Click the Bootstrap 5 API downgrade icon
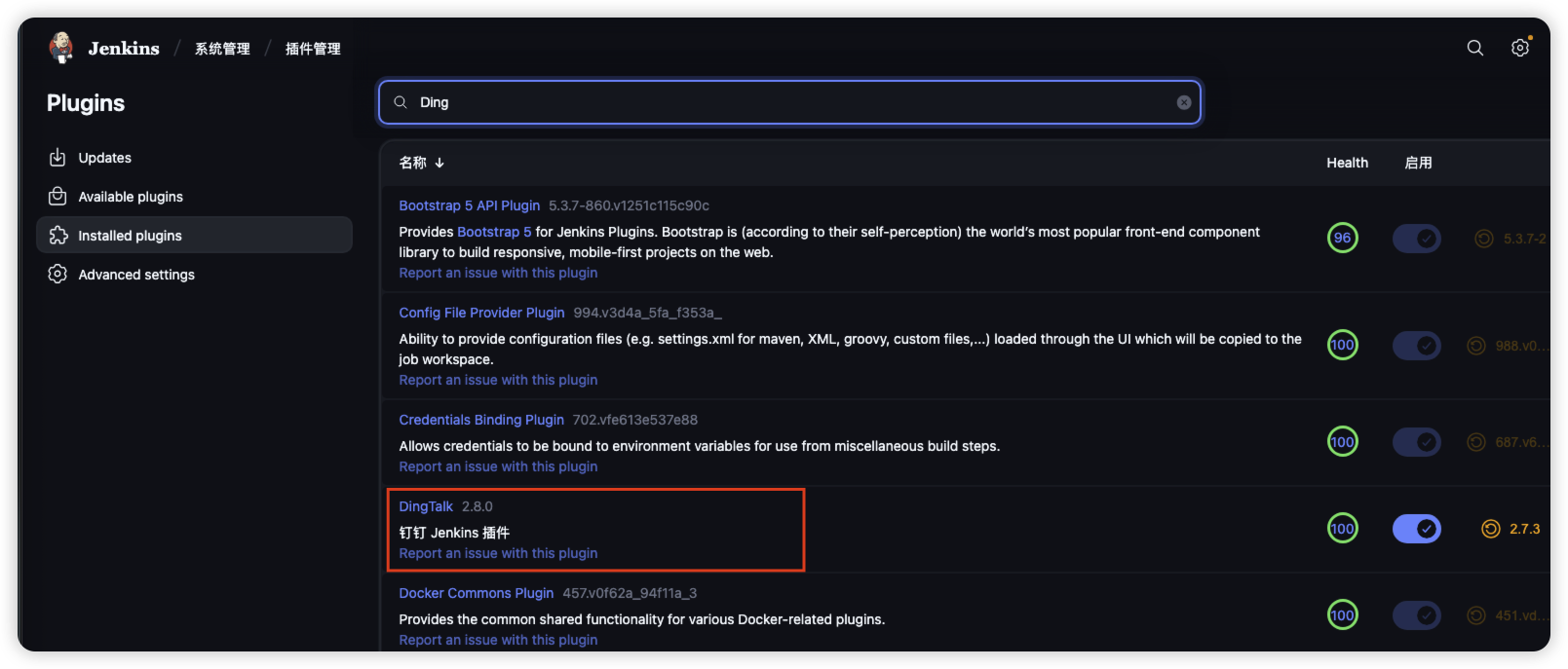 pos(1484,239)
